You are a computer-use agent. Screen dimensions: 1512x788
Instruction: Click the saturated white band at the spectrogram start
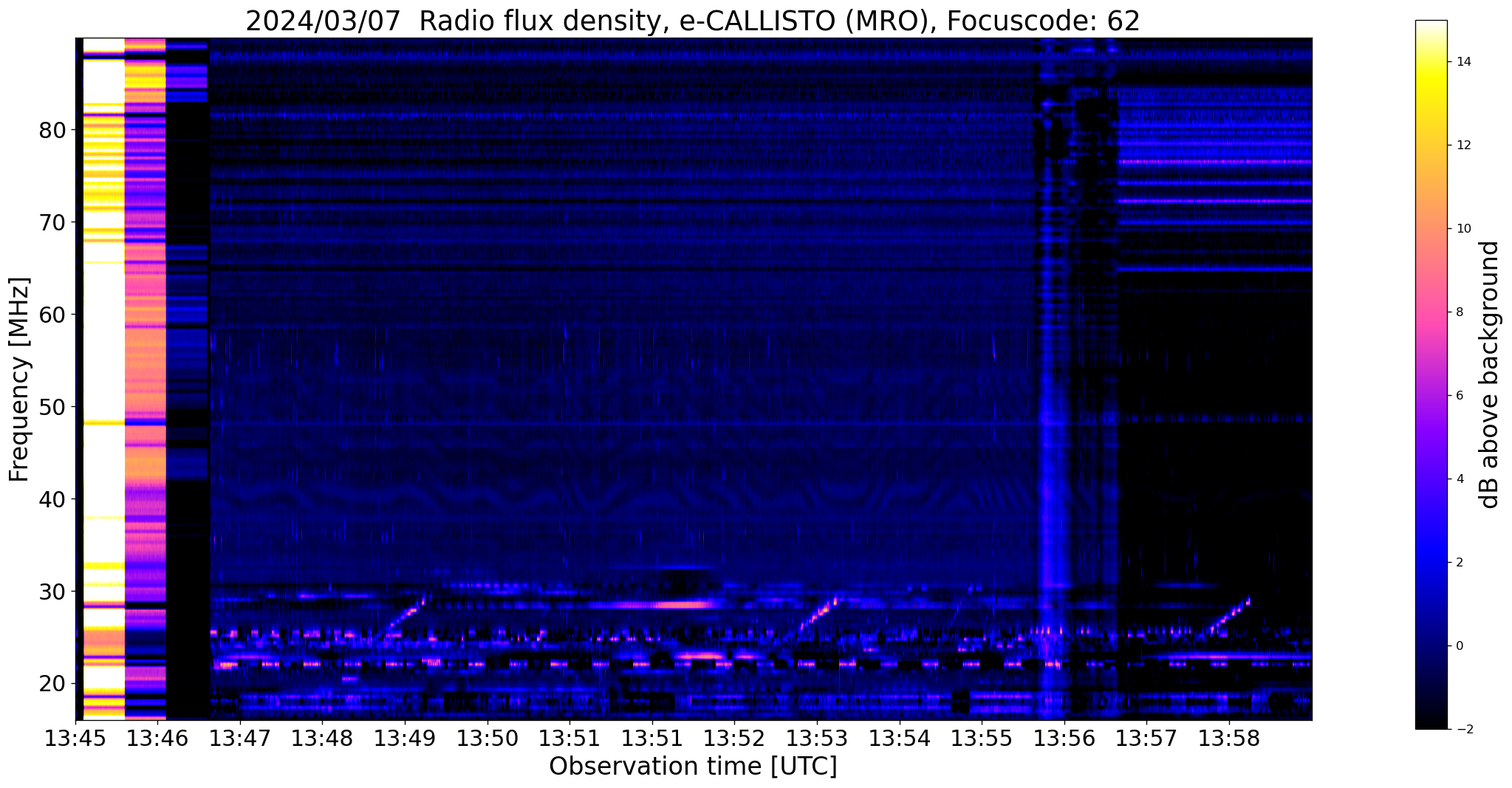tap(103, 369)
